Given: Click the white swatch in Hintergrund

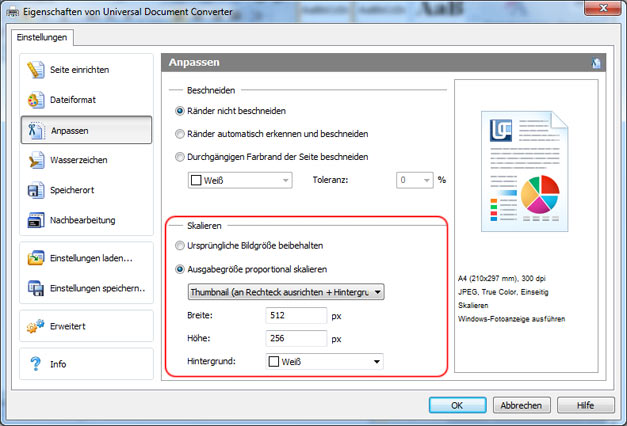Looking at the screenshot, I should [274, 362].
